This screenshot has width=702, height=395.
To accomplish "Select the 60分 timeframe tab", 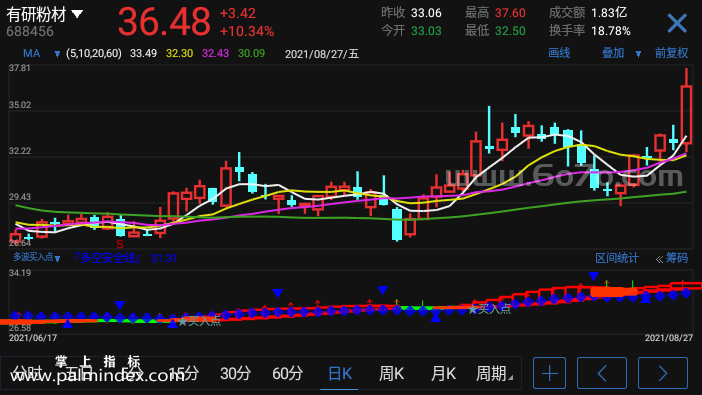I will click(x=287, y=374).
